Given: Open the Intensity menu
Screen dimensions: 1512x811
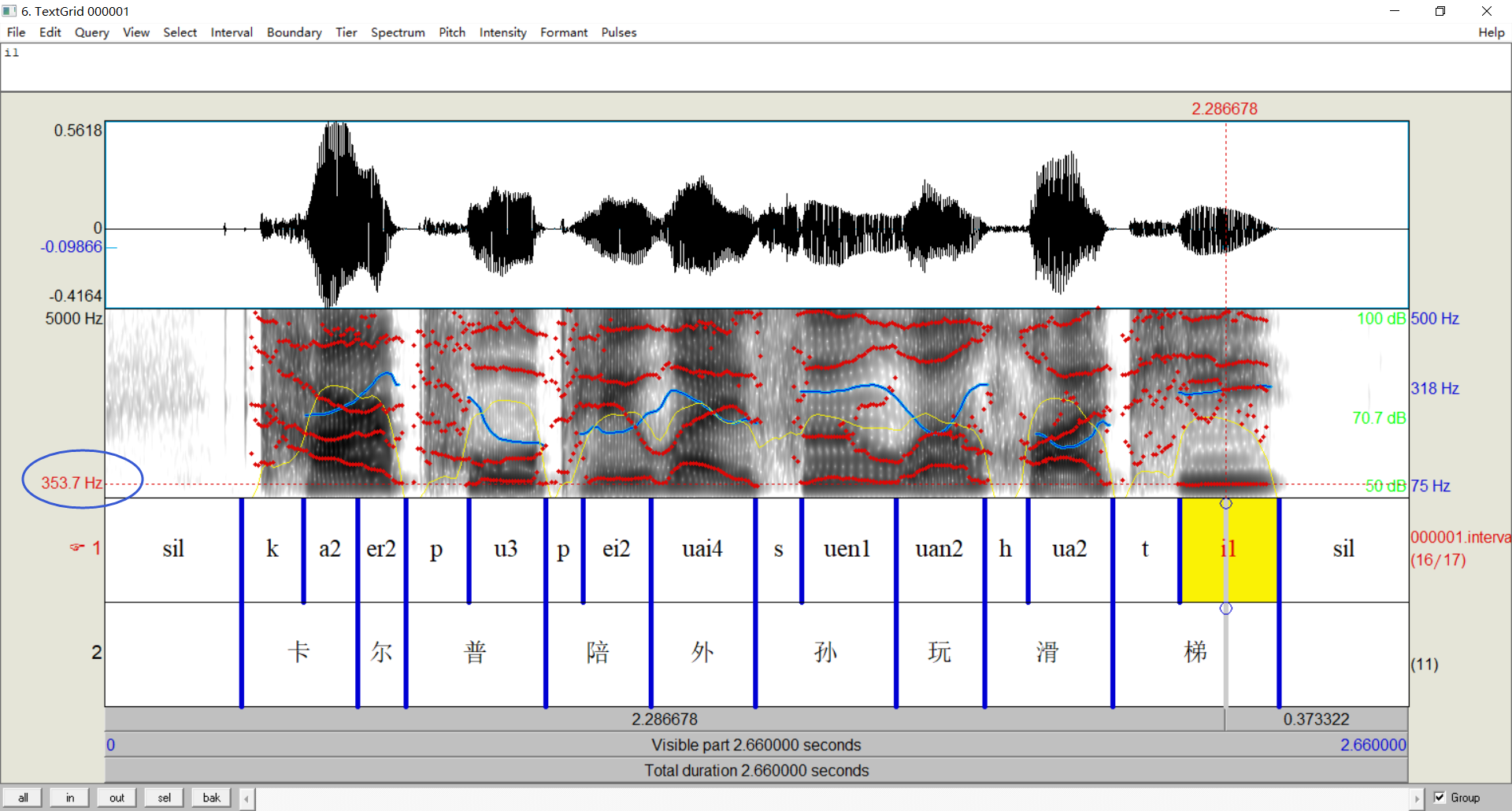Looking at the screenshot, I should (x=503, y=32).
